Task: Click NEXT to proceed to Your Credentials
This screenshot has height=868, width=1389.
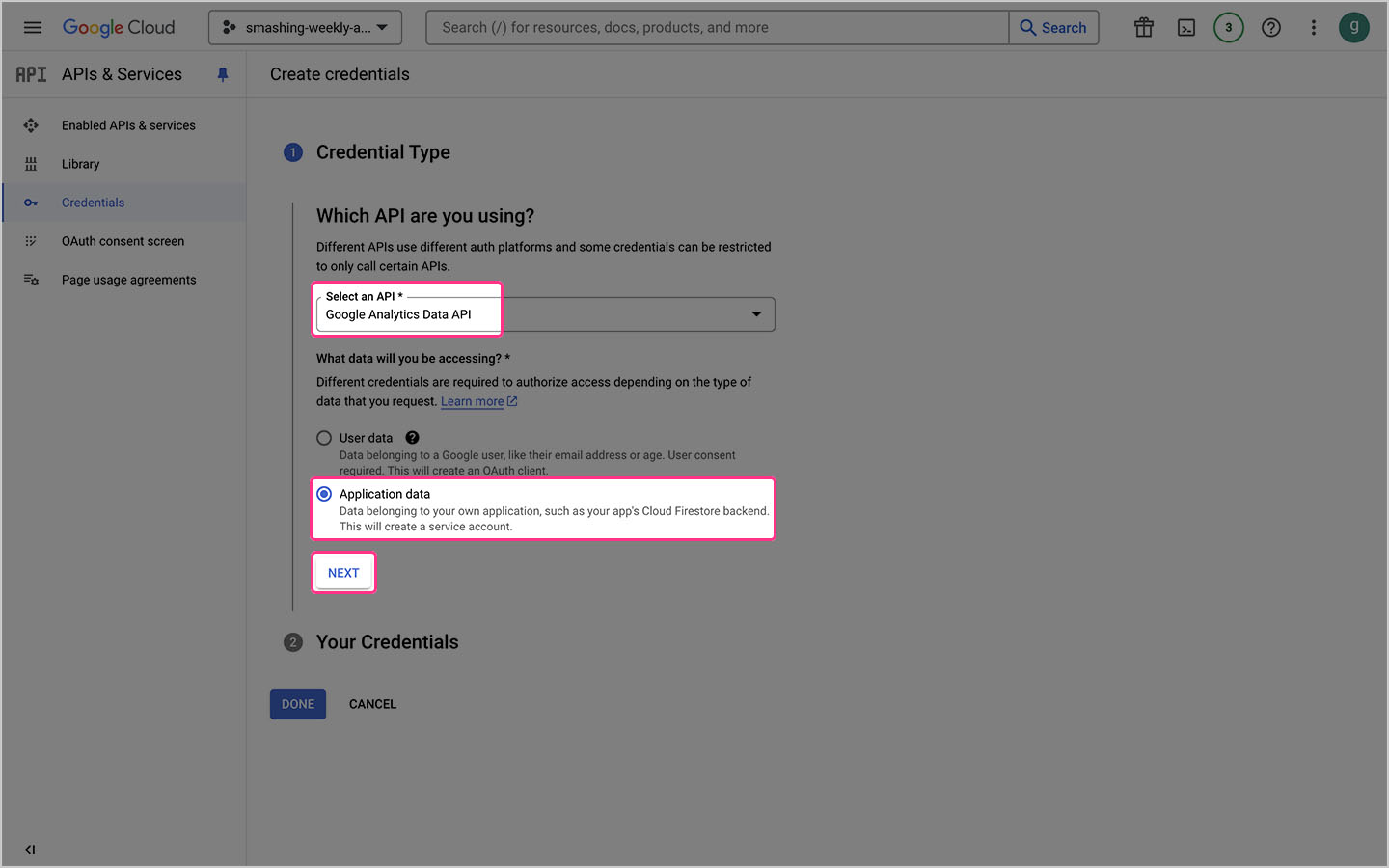Action: (x=343, y=571)
